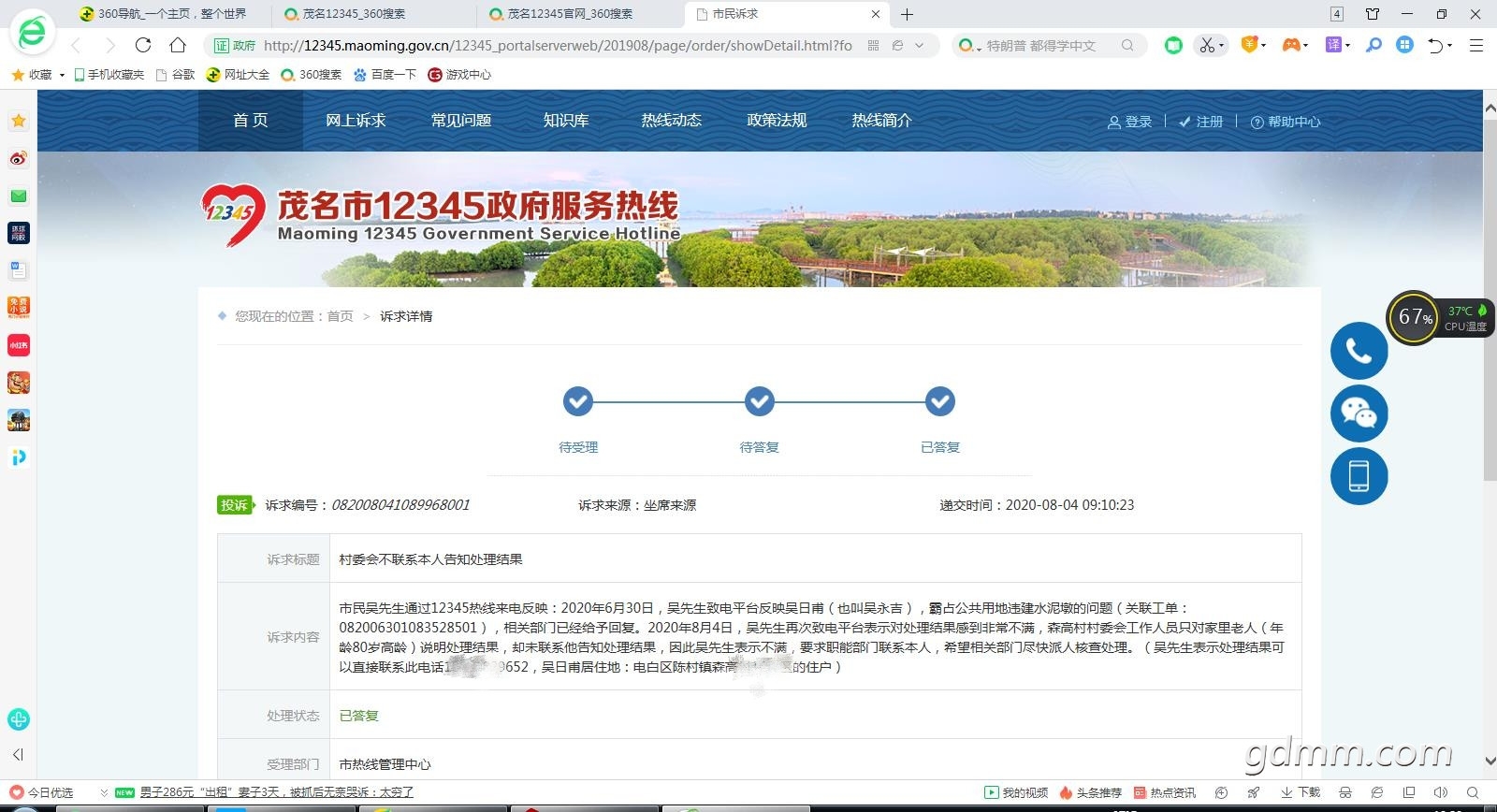1497x812 pixels.
Task: Click the 注册 register link
Action: pyautogui.click(x=1200, y=122)
